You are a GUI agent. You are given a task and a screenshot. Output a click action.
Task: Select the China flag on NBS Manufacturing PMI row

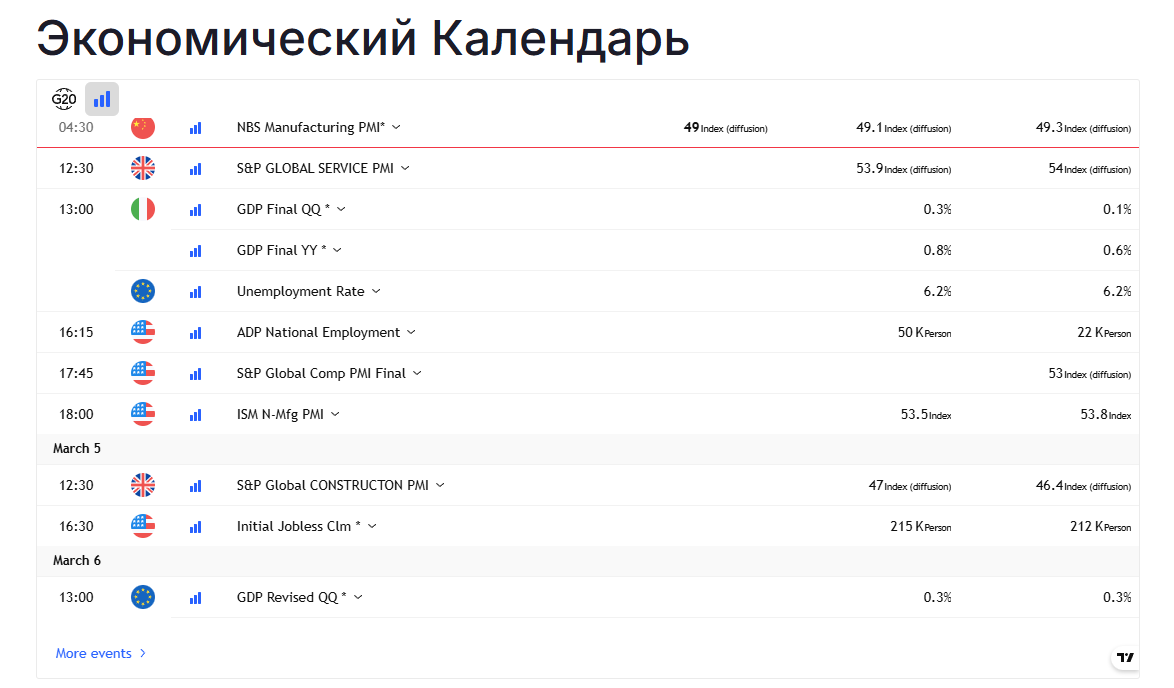[x=143, y=127]
